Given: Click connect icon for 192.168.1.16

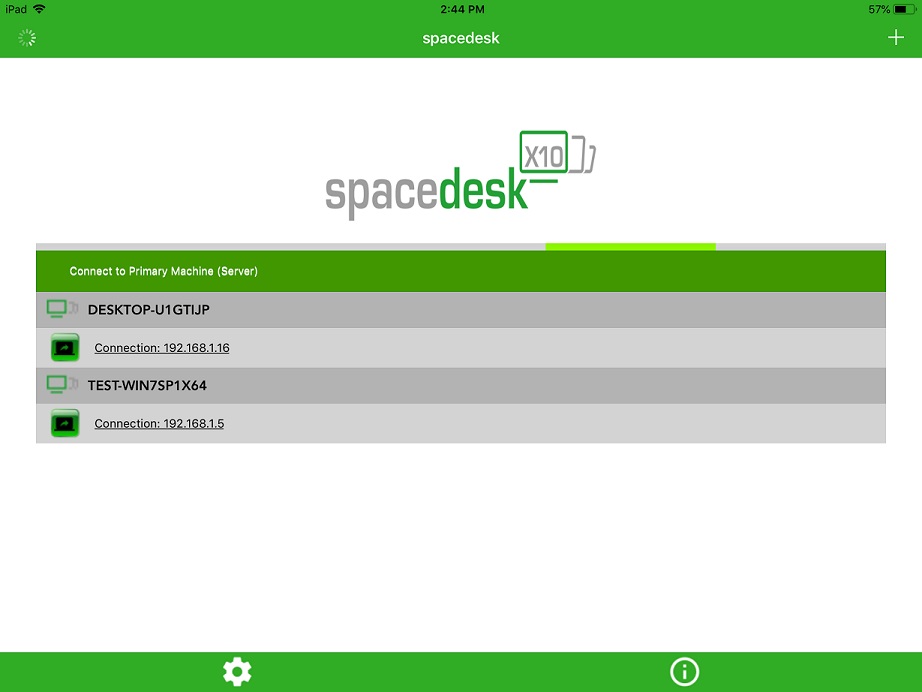Looking at the screenshot, I should 65,347.
